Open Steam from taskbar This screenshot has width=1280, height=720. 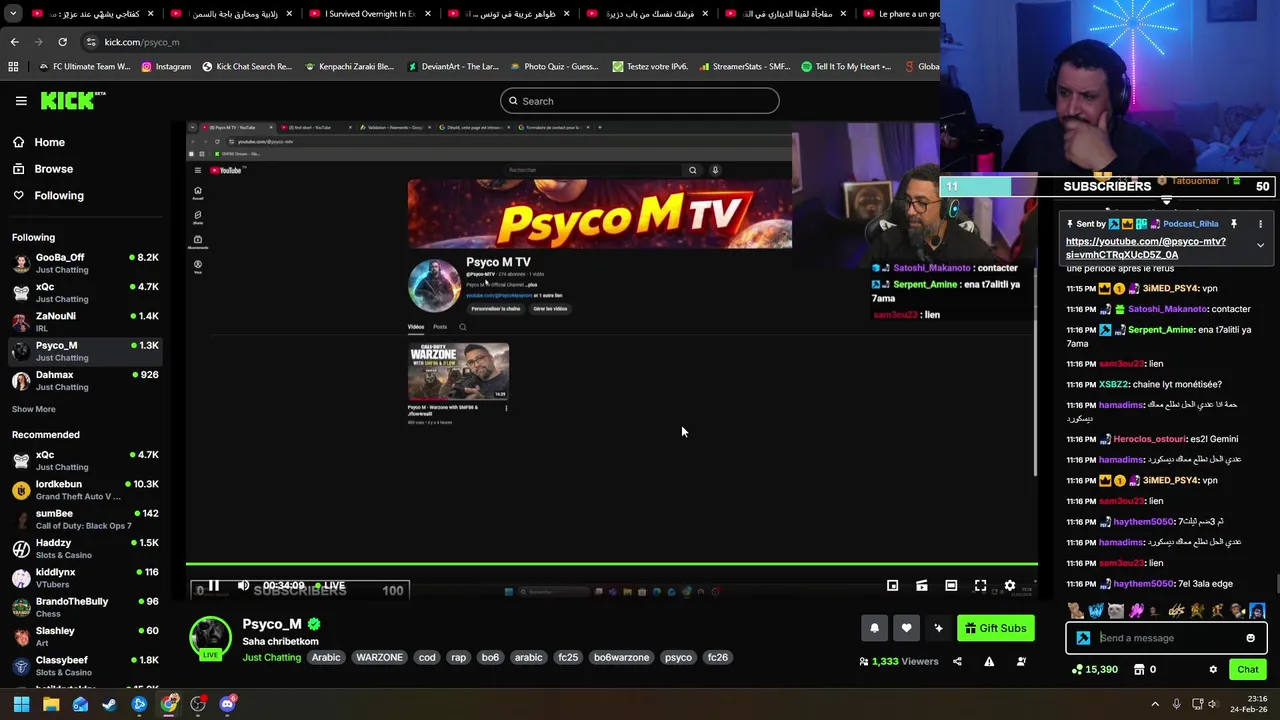click(x=110, y=704)
